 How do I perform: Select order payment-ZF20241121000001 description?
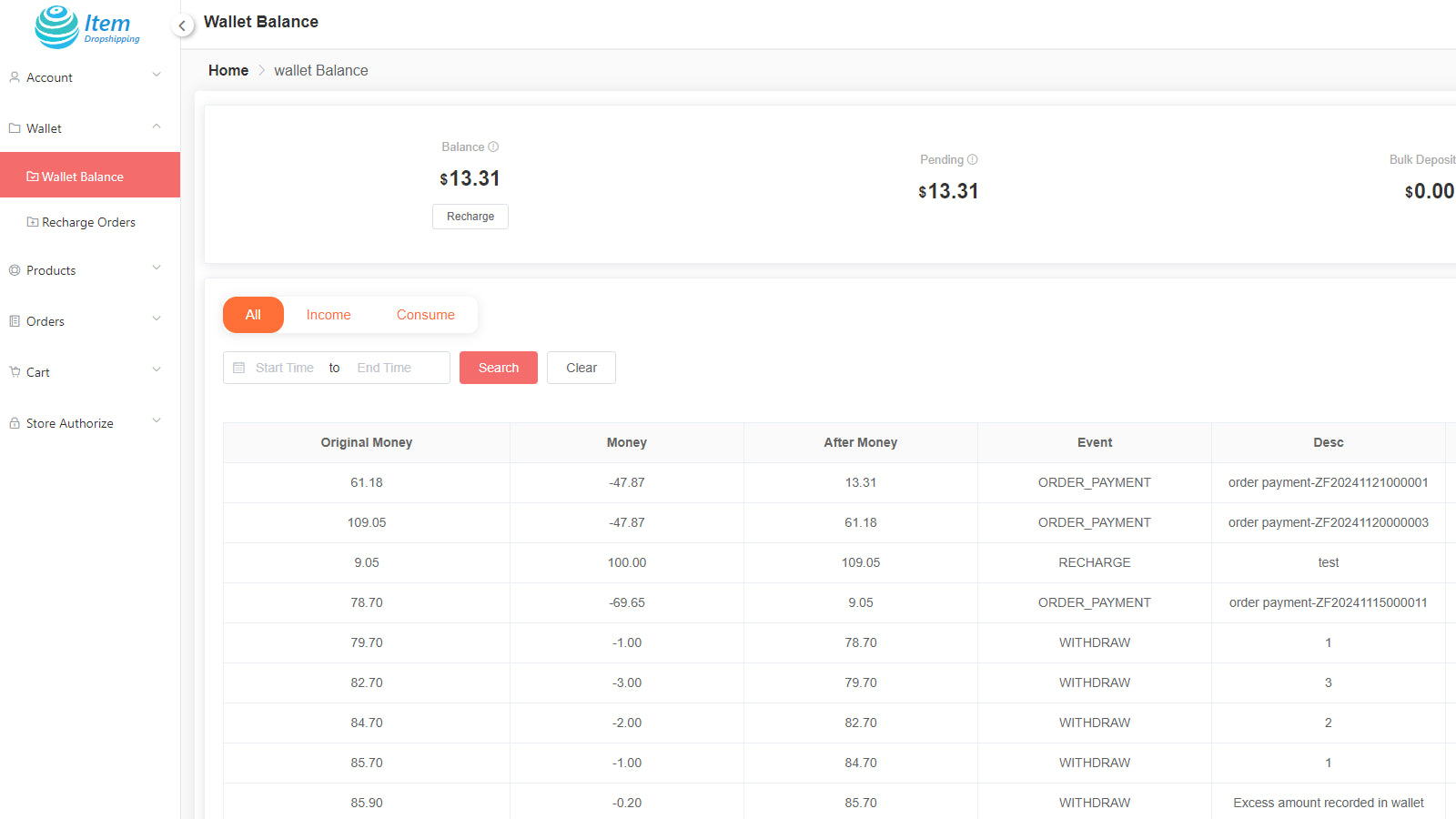pyautogui.click(x=1329, y=482)
